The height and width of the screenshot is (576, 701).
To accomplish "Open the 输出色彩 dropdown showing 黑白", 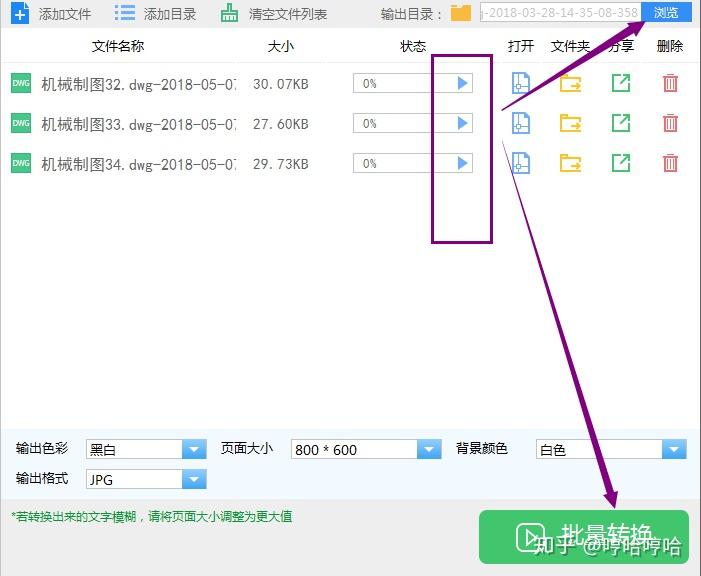I will 146,449.
